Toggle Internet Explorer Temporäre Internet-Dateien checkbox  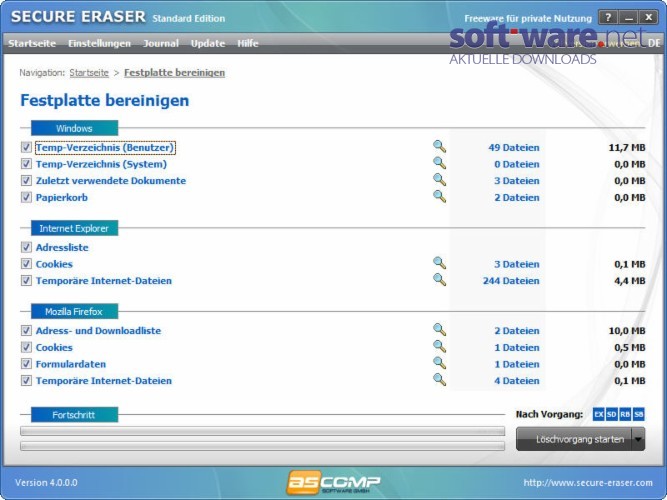point(26,280)
